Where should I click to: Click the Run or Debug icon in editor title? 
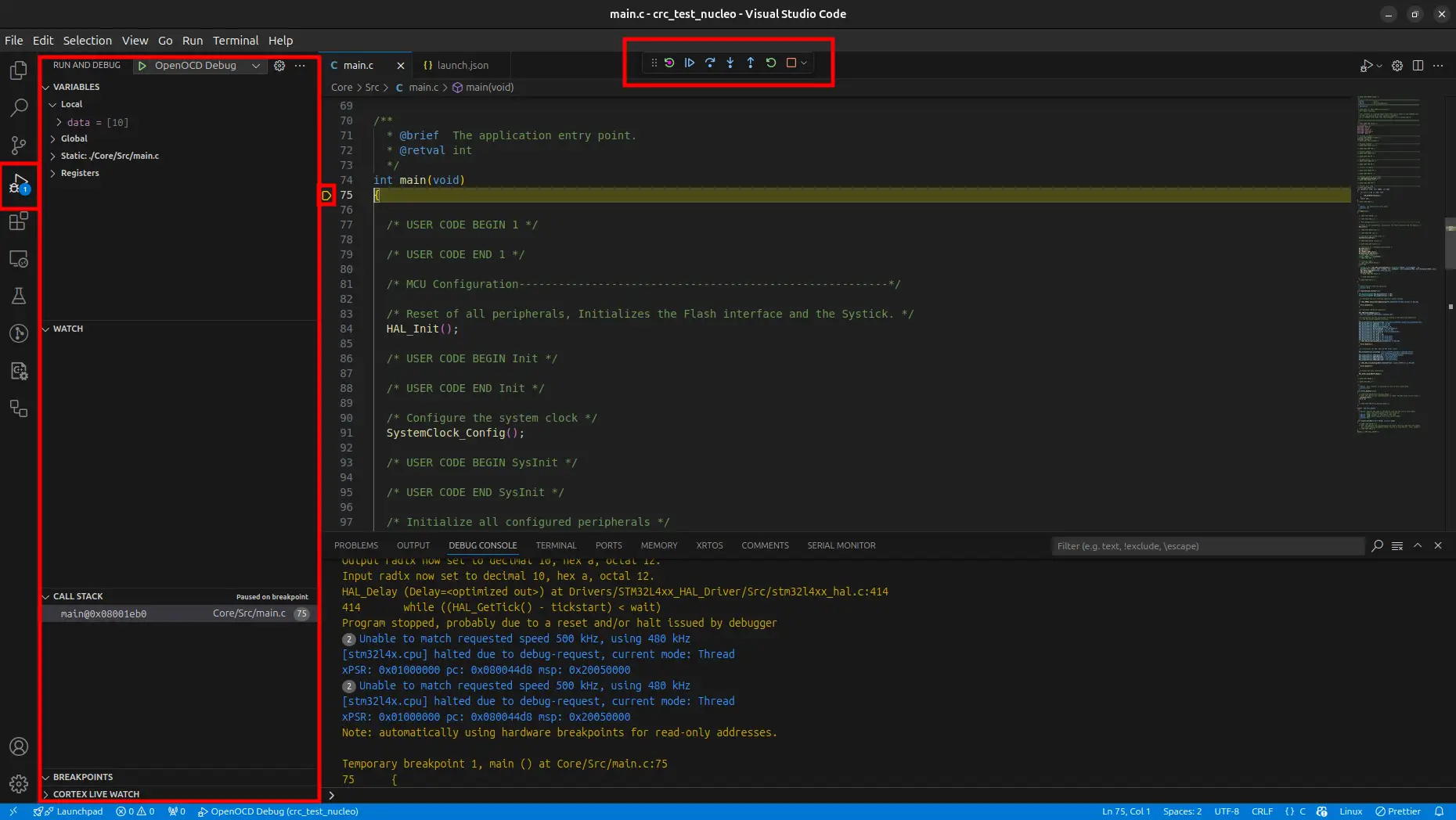coord(1366,66)
